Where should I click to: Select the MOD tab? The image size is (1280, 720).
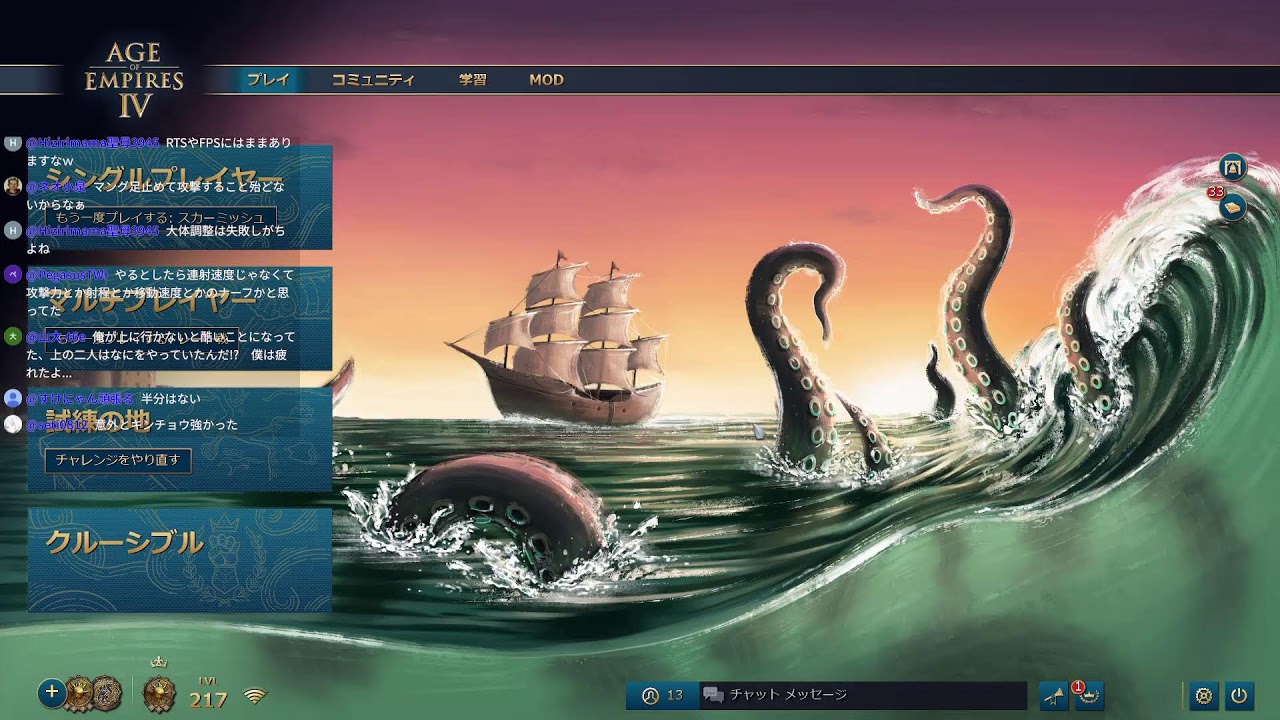(x=546, y=80)
